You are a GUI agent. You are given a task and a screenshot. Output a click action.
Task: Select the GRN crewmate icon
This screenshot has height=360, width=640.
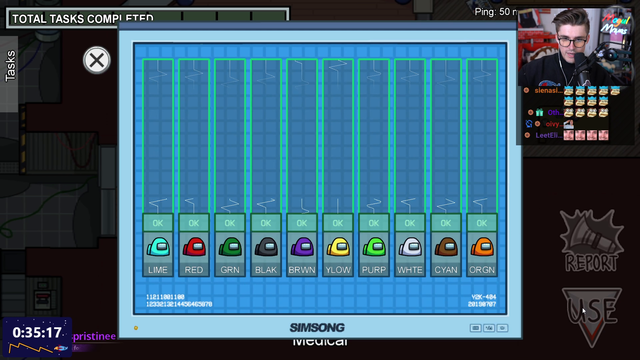(x=230, y=247)
